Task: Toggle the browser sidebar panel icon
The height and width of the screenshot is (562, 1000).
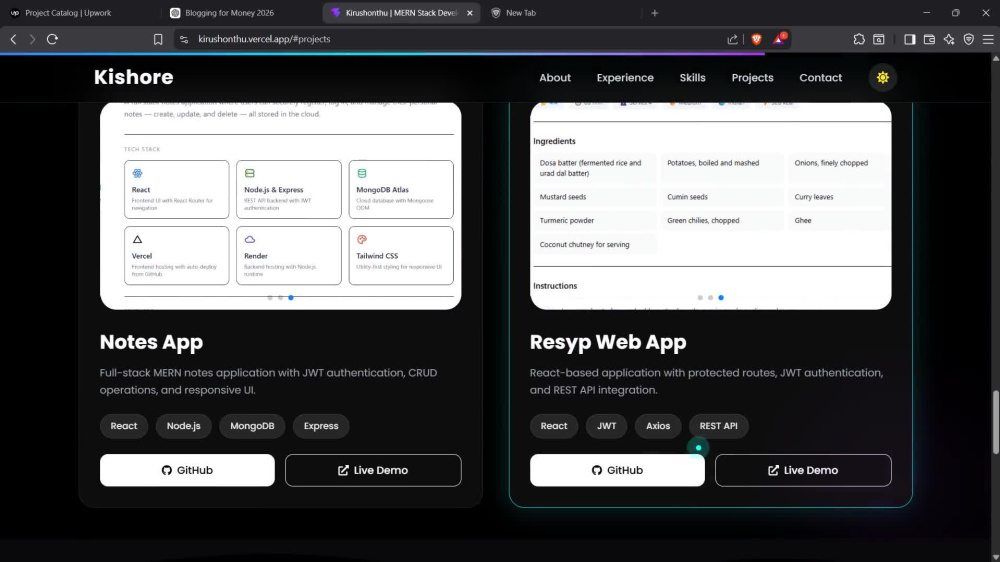Action: pyautogui.click(x=909, y=39)
